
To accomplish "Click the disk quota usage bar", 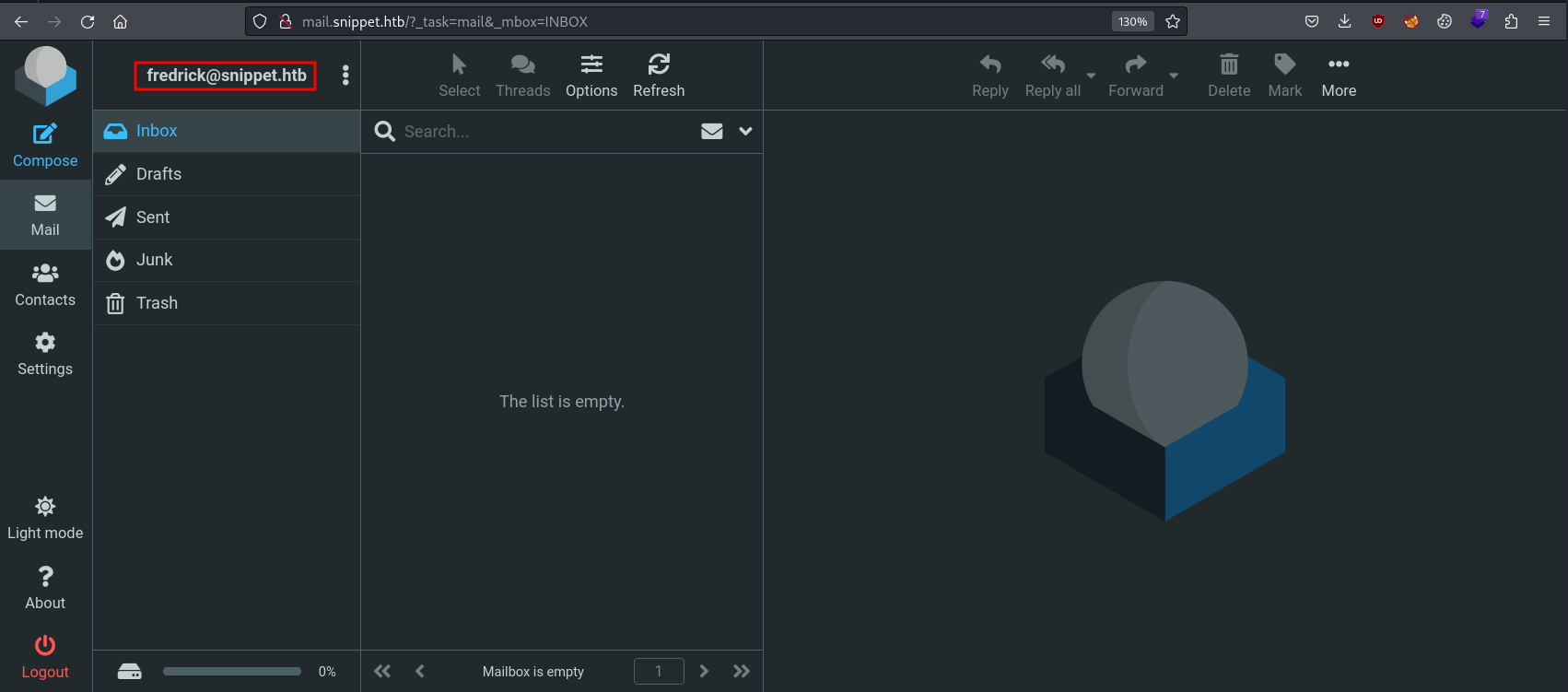I will click(x=232, y=672).
